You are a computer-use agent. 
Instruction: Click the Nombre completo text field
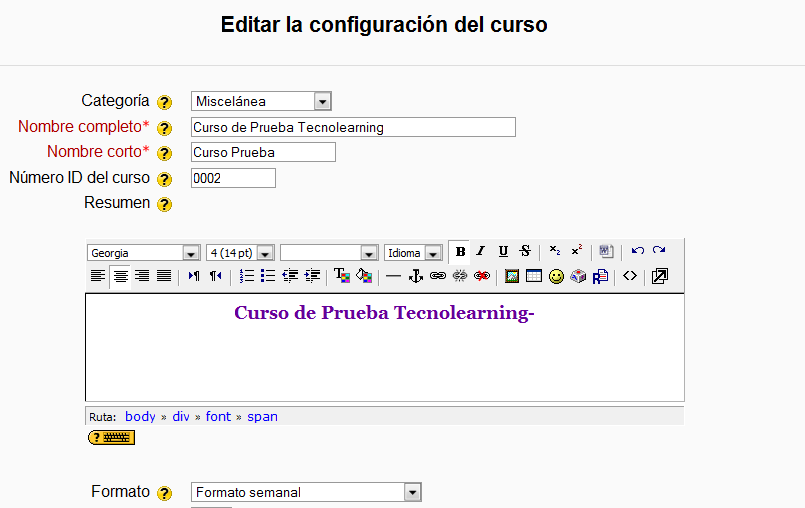(x=353, y=127)
